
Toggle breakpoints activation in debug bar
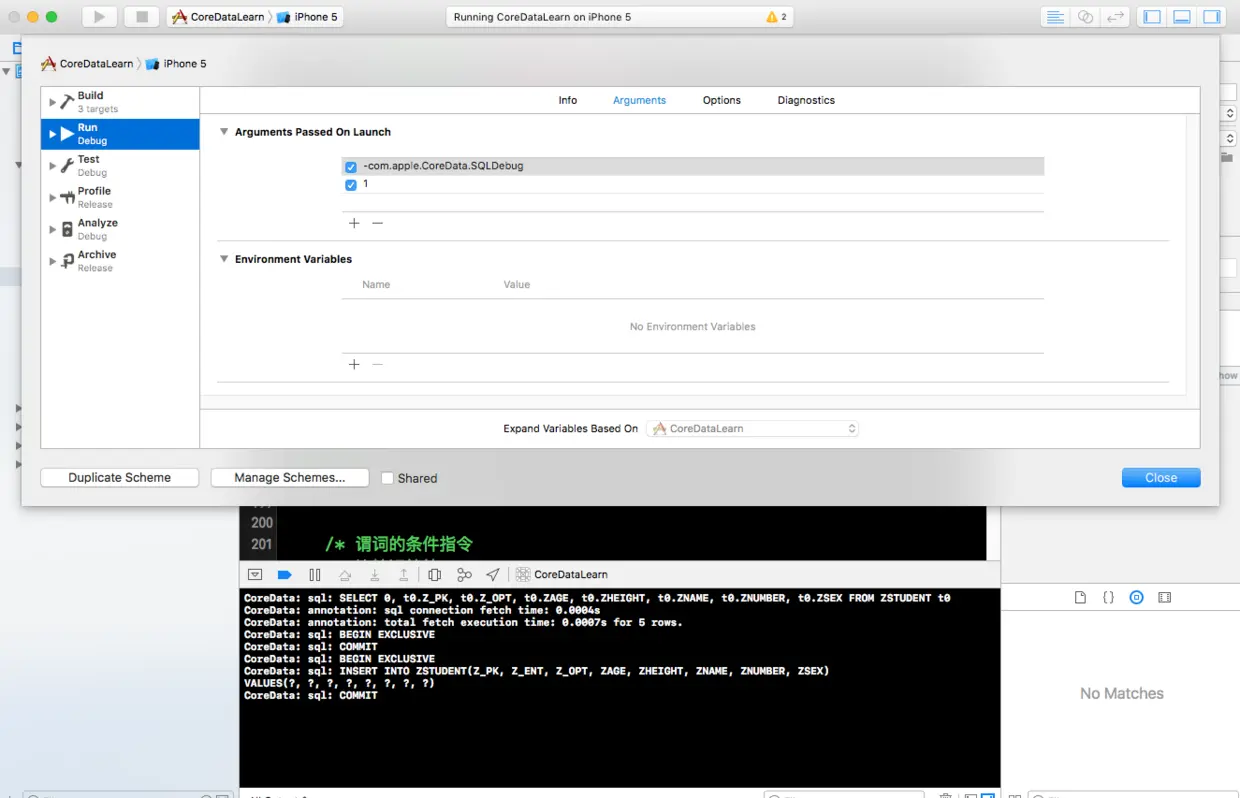[284, 575]
